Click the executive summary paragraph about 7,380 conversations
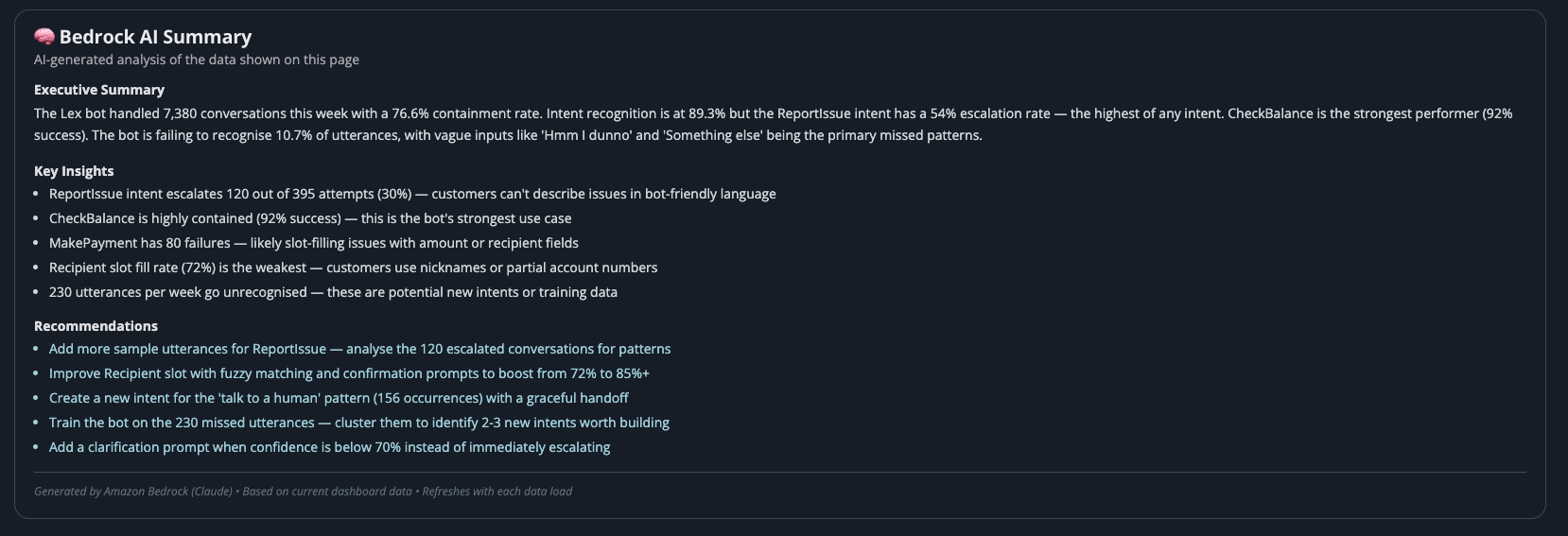 774,124
